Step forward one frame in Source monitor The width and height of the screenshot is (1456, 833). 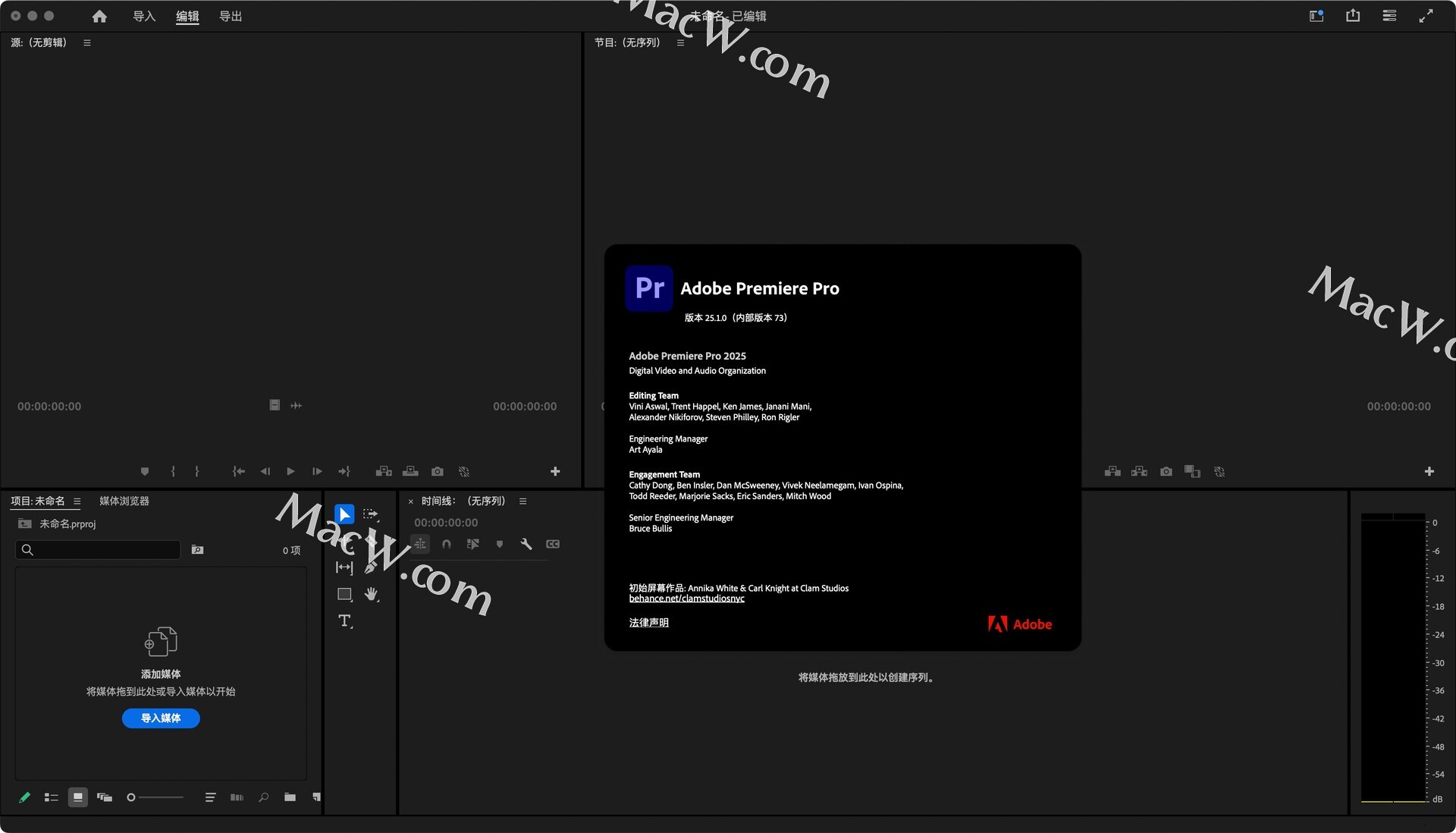(x=317, y=471)
